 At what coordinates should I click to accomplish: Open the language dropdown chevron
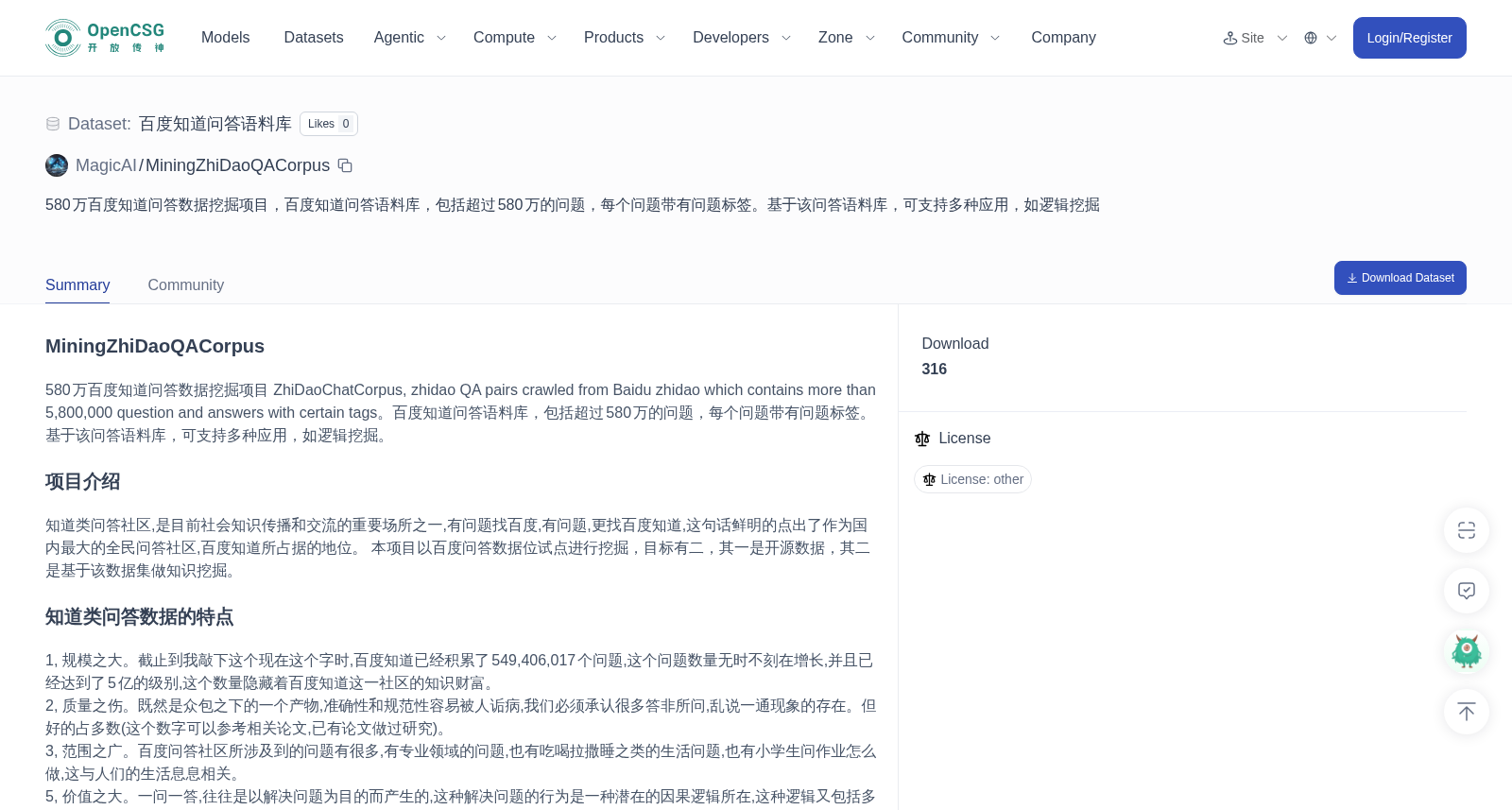coord(1332,38)
